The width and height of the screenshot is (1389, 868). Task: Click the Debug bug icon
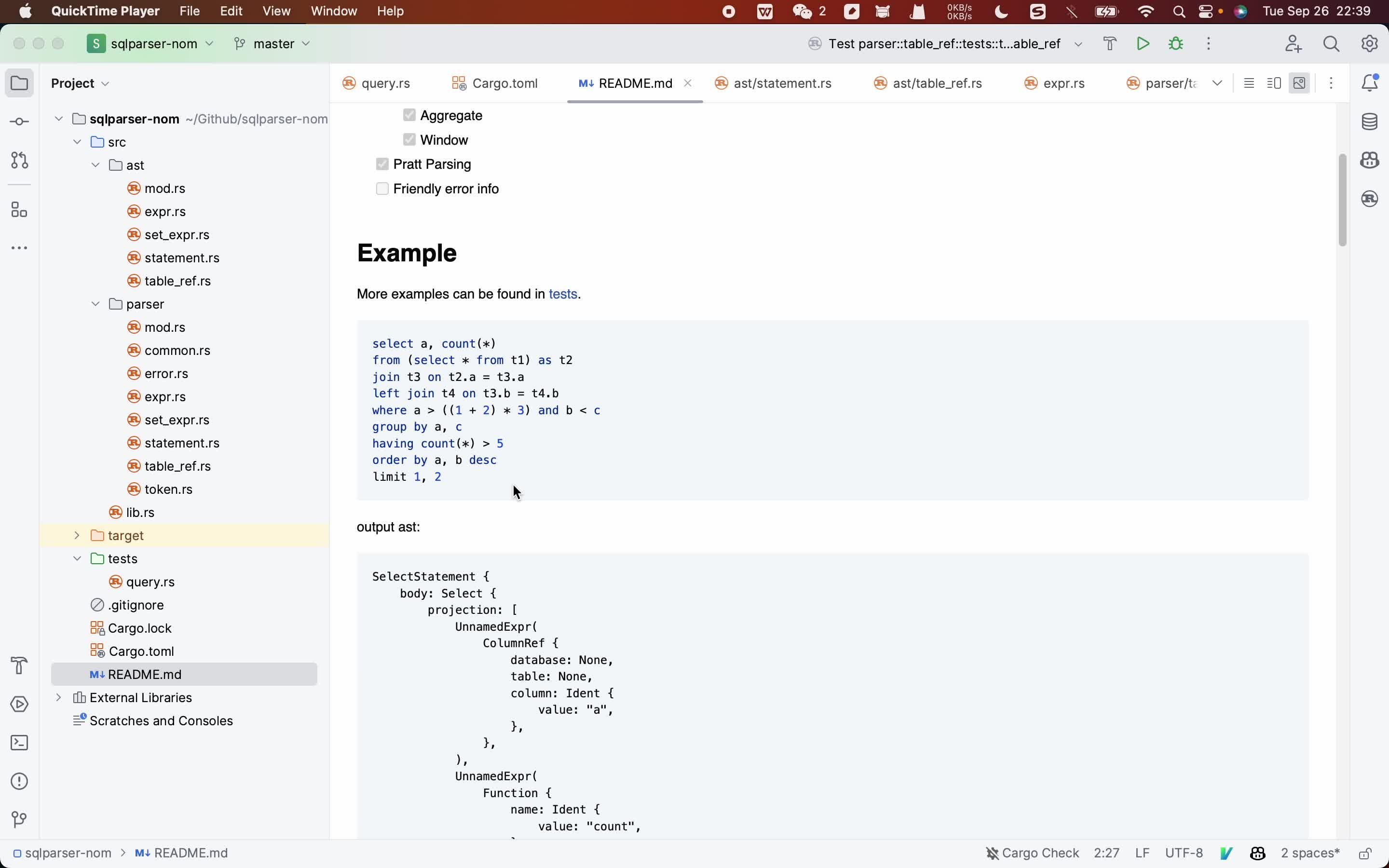pos(1175,43)
